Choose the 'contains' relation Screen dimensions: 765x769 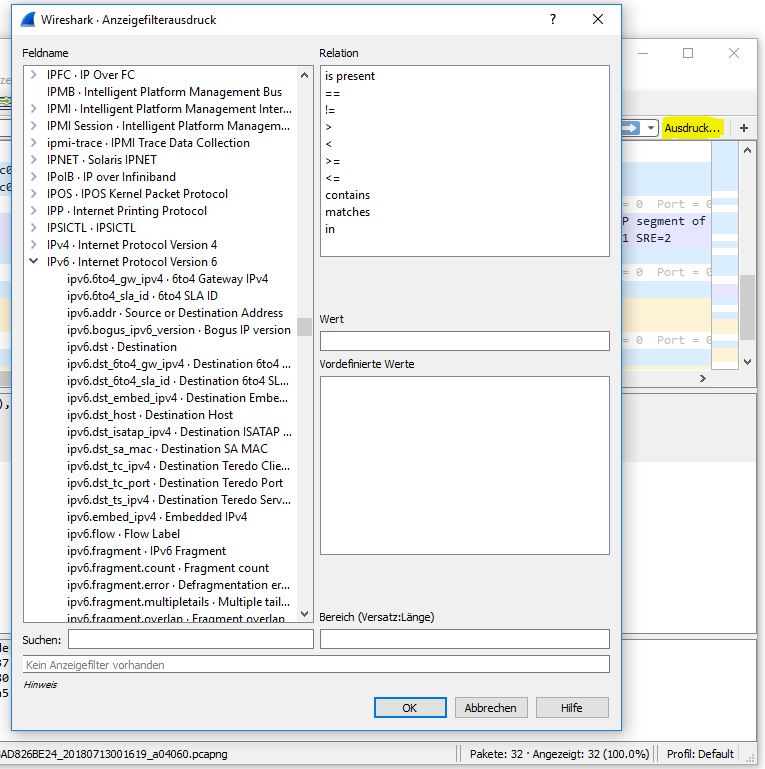point(347,195)
